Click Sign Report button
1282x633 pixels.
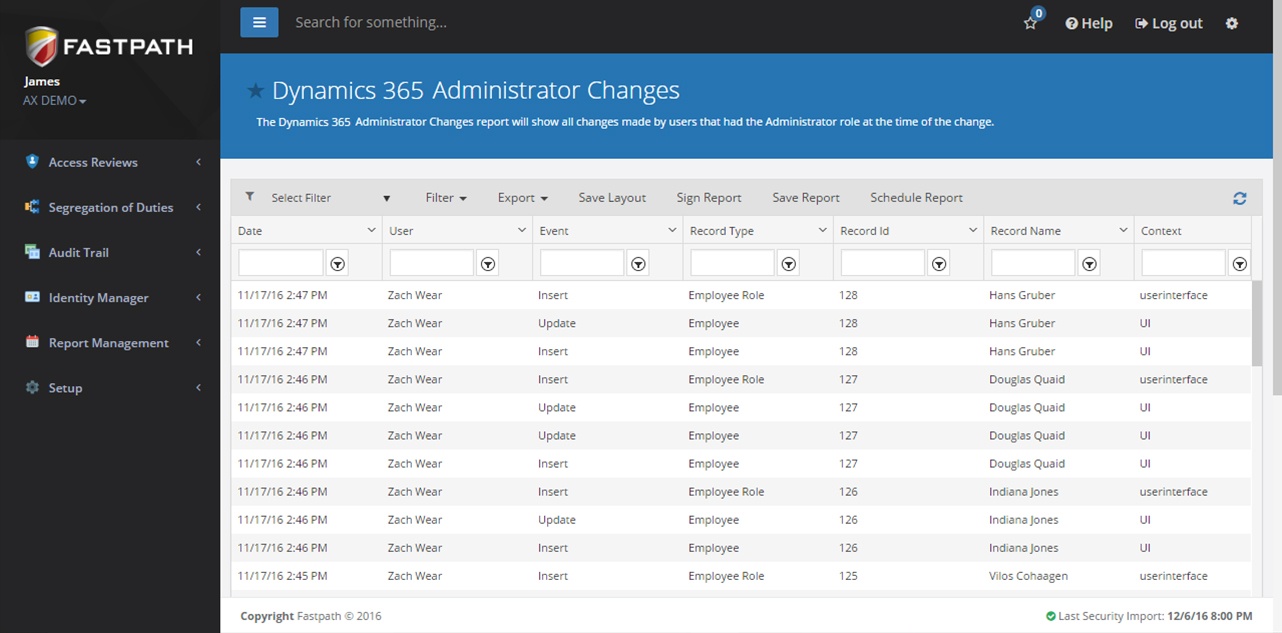pos(709,198)
